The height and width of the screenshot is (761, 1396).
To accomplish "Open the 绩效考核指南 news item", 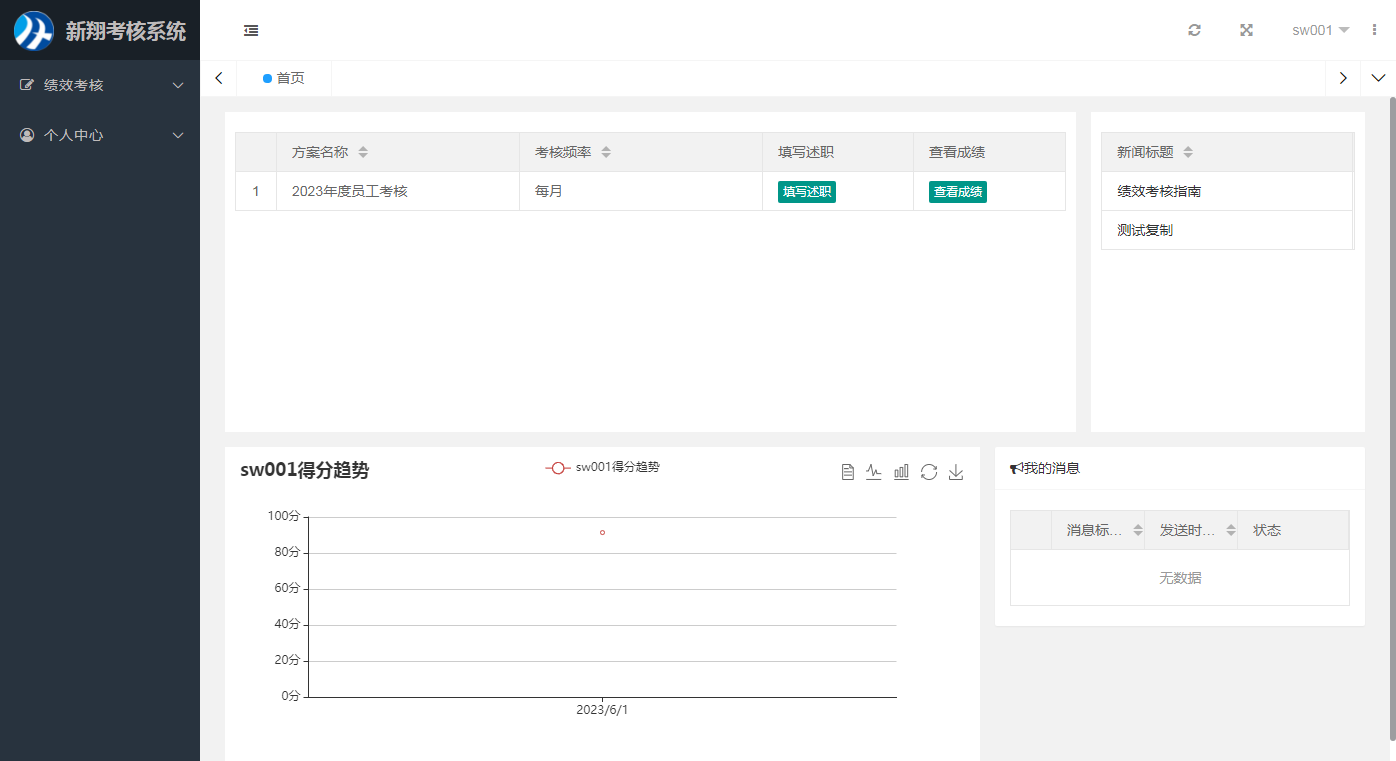I will pos(1159,191).
